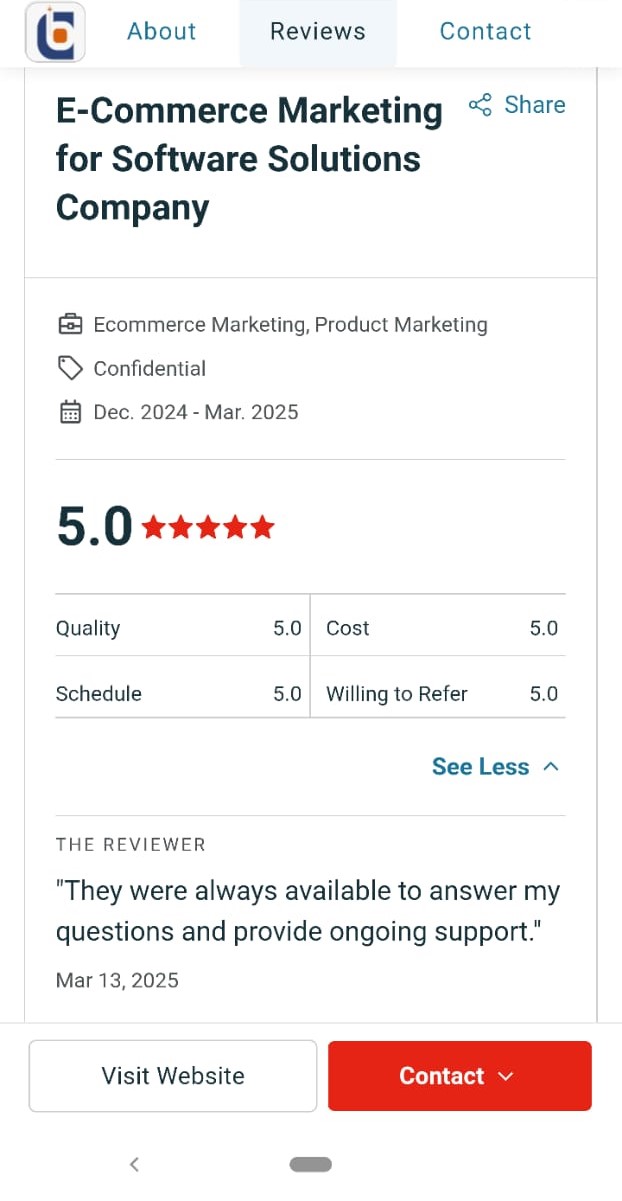Tap the calendar date icon
Image resolution: width=622 pixels, height=1201 pixels.
point(70,412)
